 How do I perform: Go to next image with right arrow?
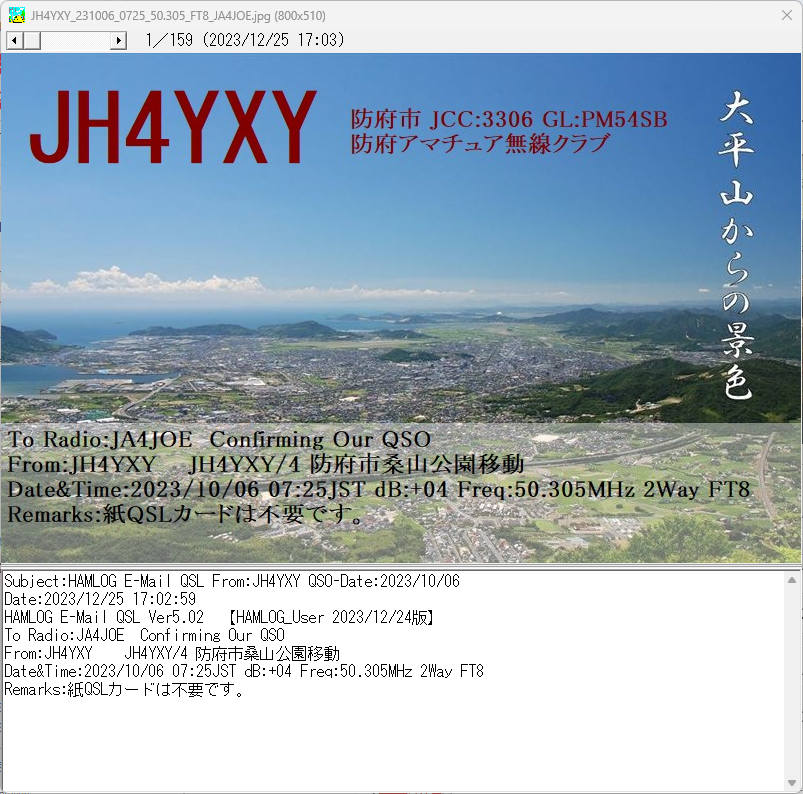pos(118,40)
